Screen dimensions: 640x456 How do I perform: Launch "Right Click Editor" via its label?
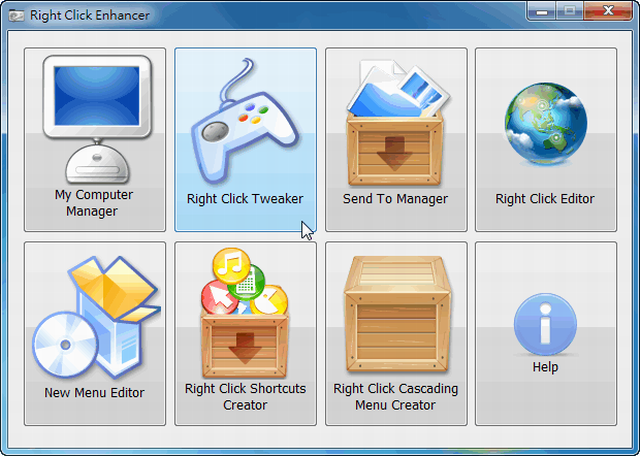click(x=545, y=199)
